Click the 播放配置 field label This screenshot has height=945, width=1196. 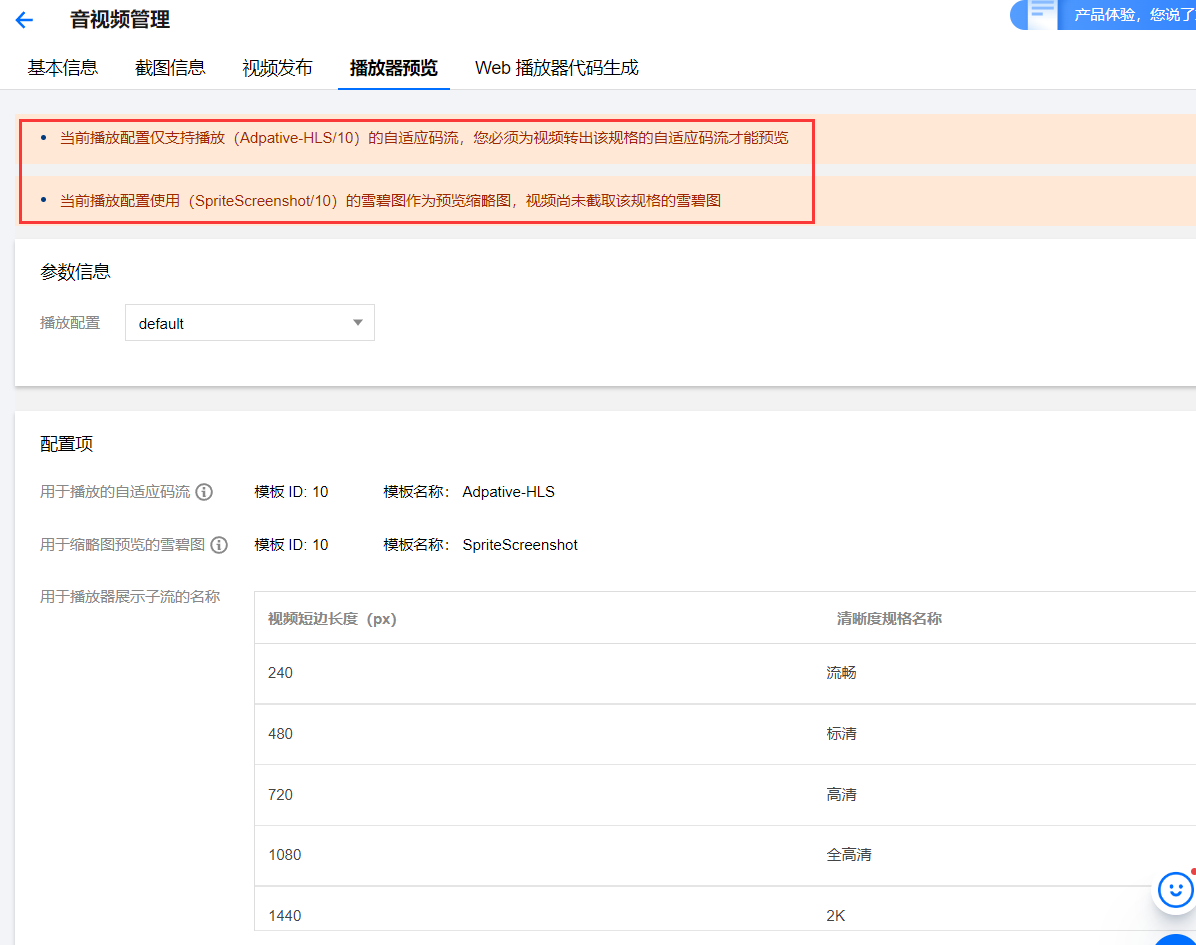point(70,323)
